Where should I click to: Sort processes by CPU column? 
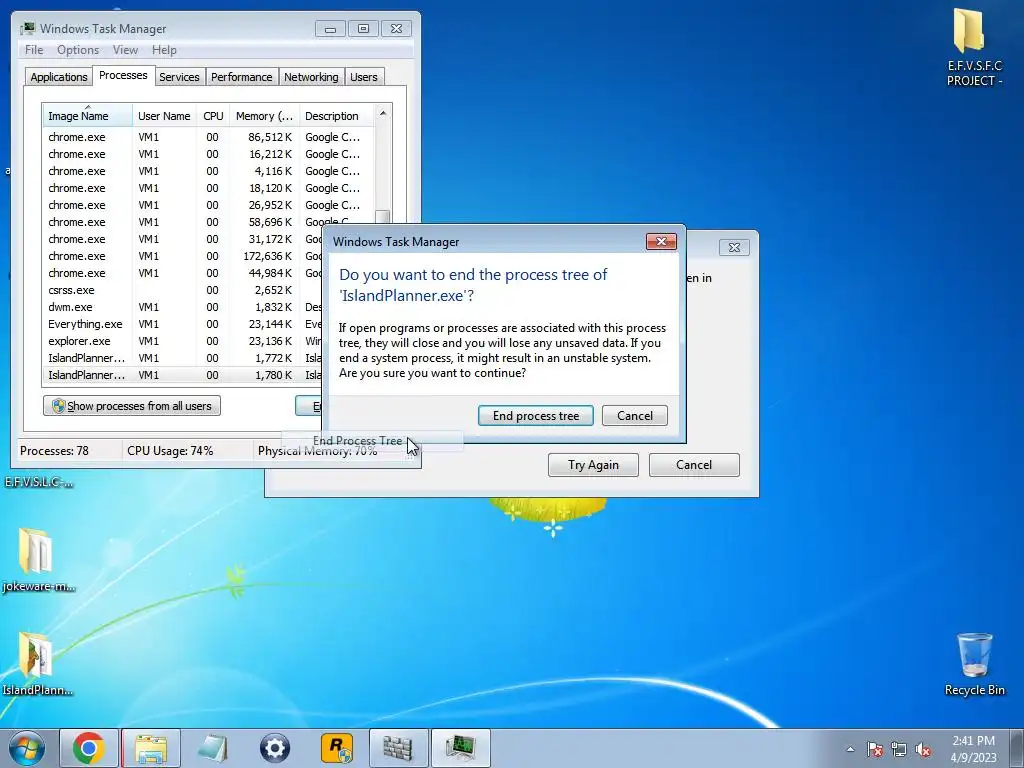click(x=213, y=116)
